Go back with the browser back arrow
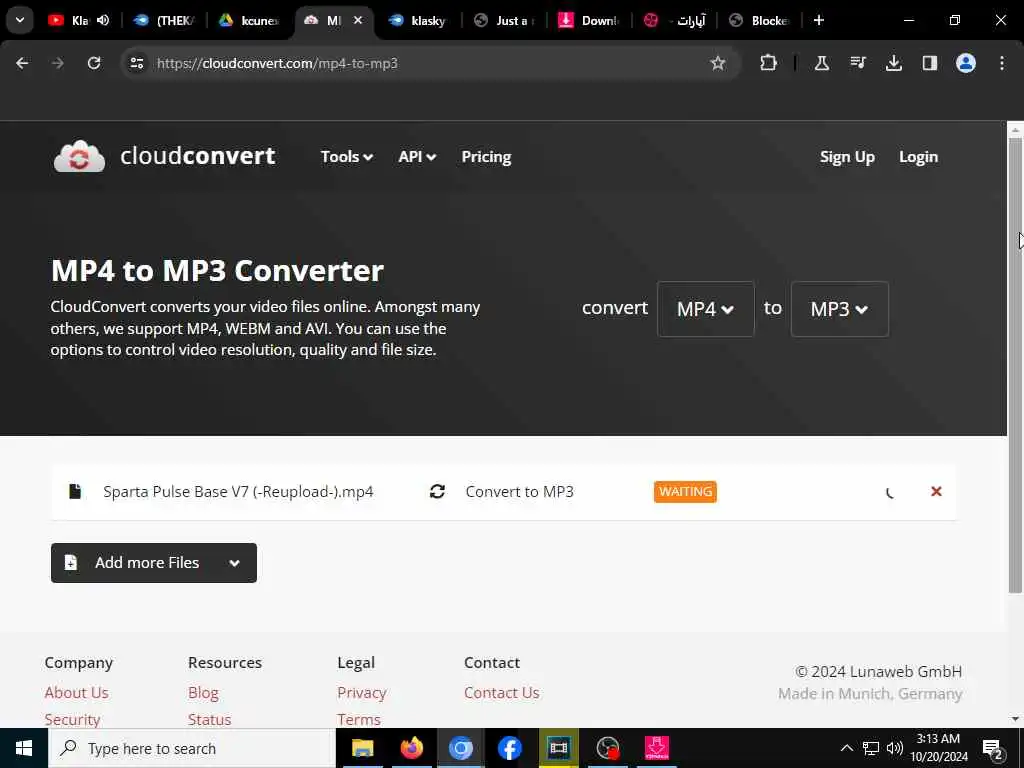The height and width of the screenshot is (768, 1024). click(x=22, y=63)
